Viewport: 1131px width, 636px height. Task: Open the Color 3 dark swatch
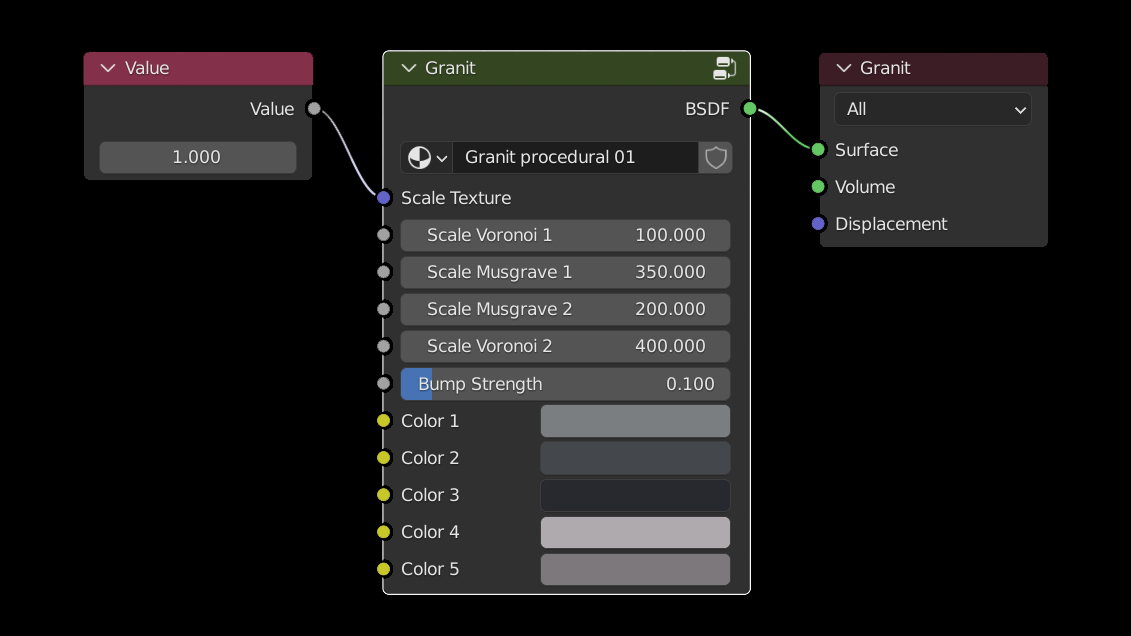pyautogui.click(x=635, y=495)
